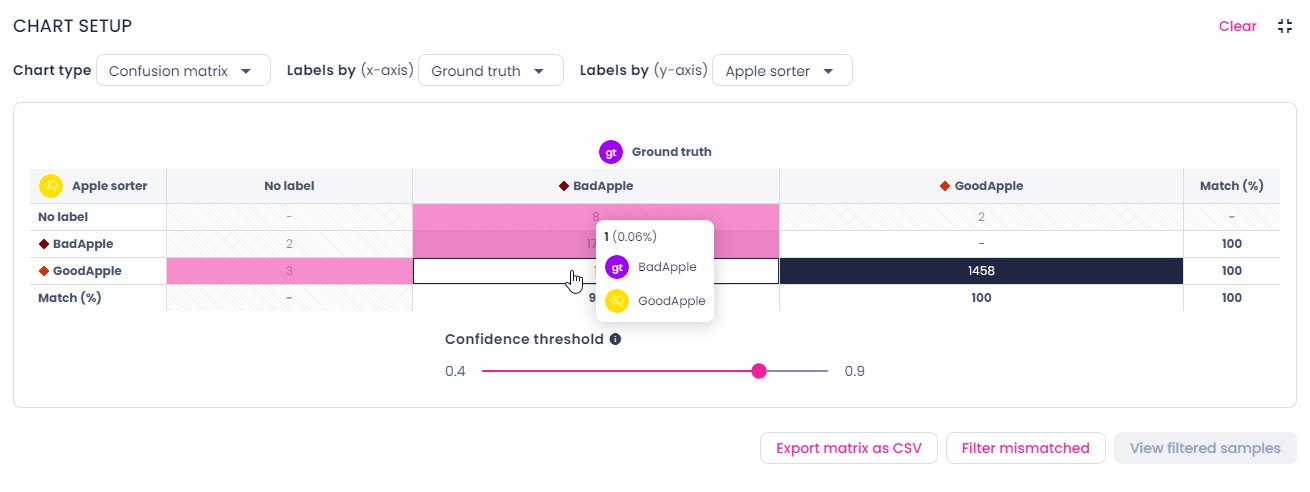Click the yellow model icon beside GoodApple in tooltip

(617, 301)
